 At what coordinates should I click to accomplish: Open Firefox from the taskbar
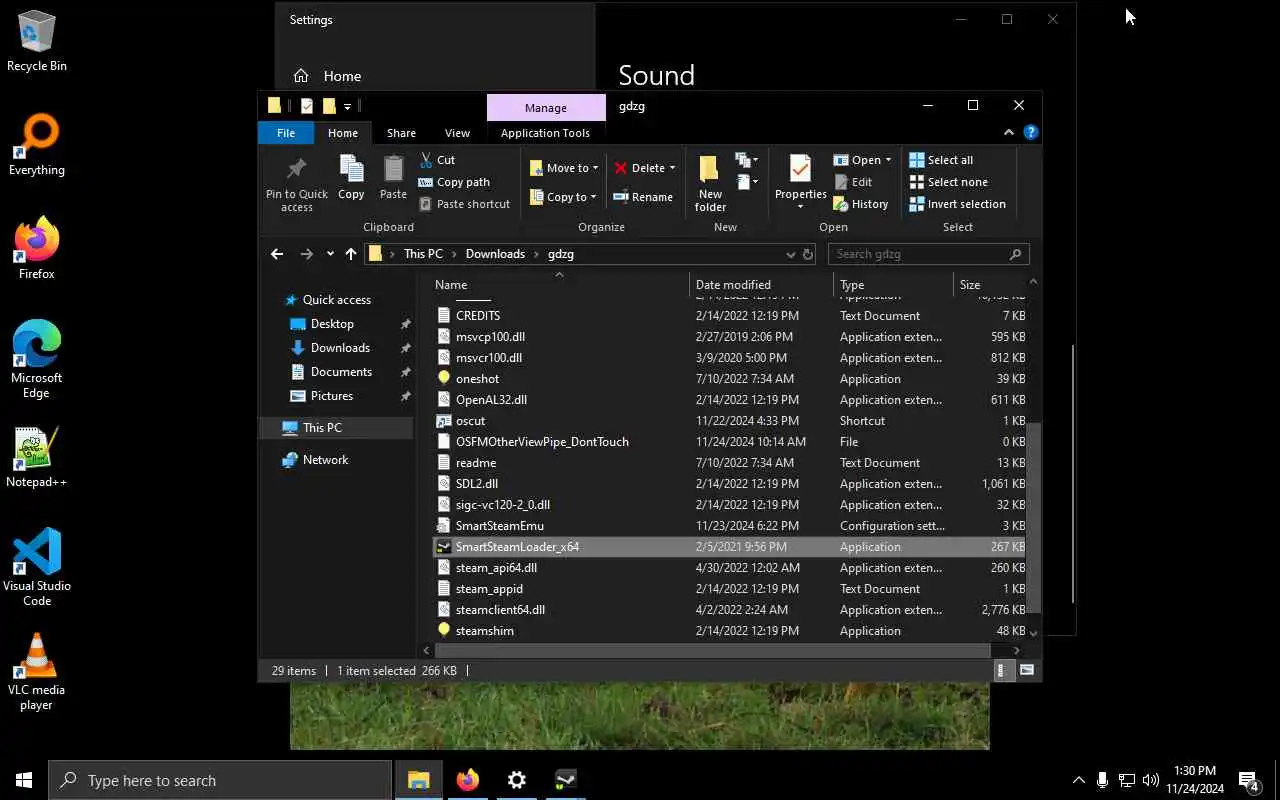(468, 780)
